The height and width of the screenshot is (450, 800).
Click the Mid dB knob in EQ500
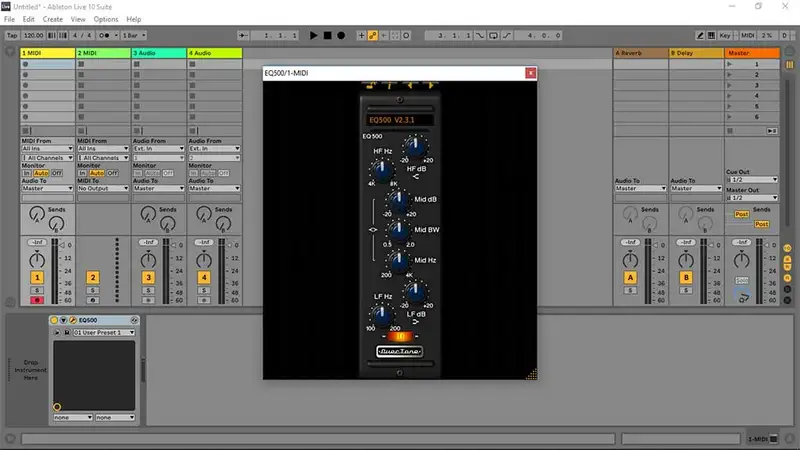tap(397, 200)
